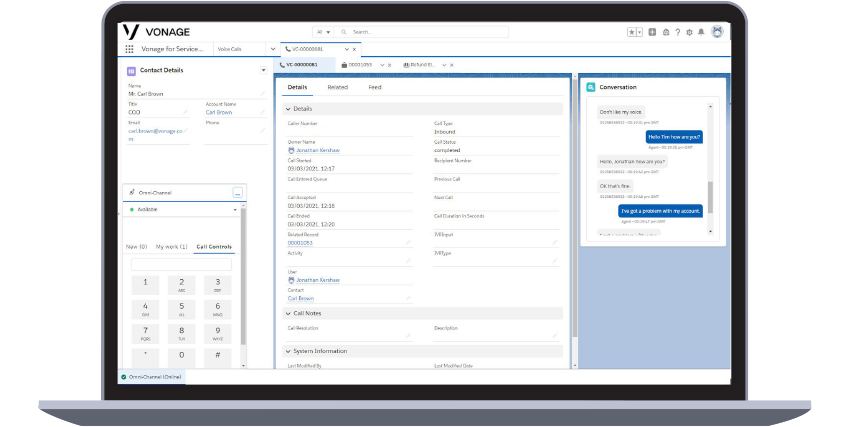Viewport: 850px width, 427px height.
Task: Collapse the System Information section
Action: click(289, 351)
